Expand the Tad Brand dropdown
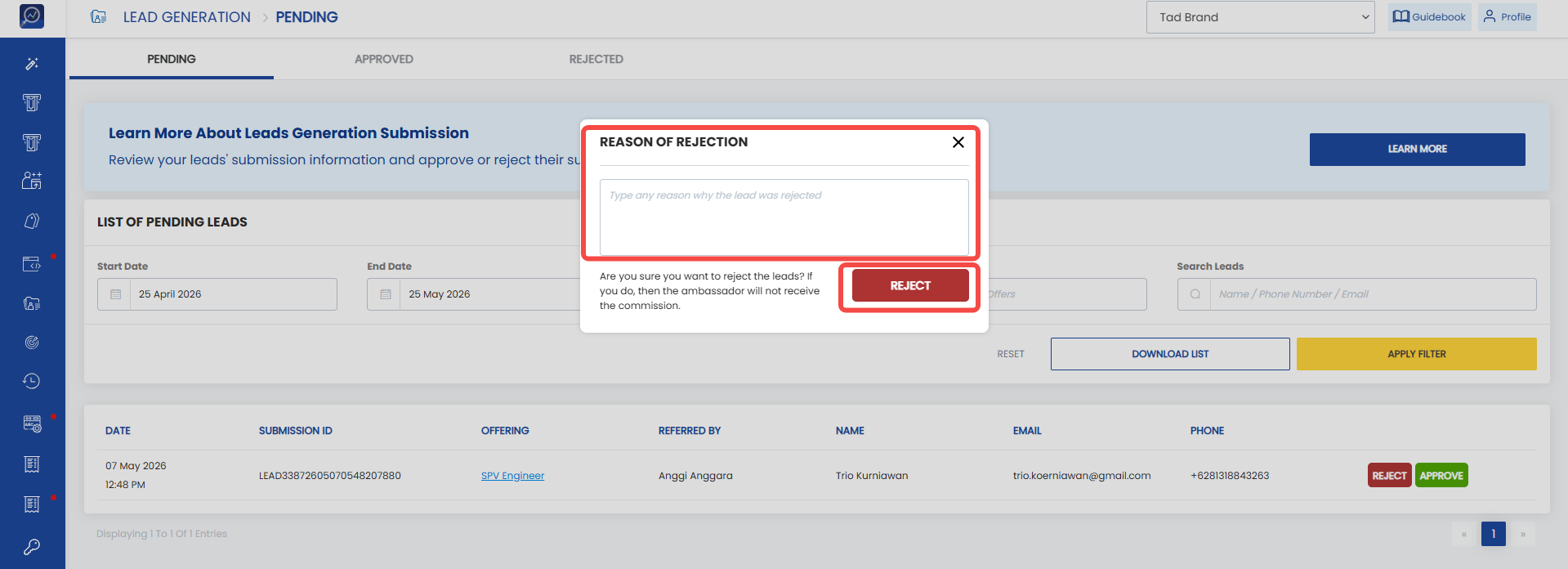1568x569 pixels. pyautogui.click(x=1261, y=17)
